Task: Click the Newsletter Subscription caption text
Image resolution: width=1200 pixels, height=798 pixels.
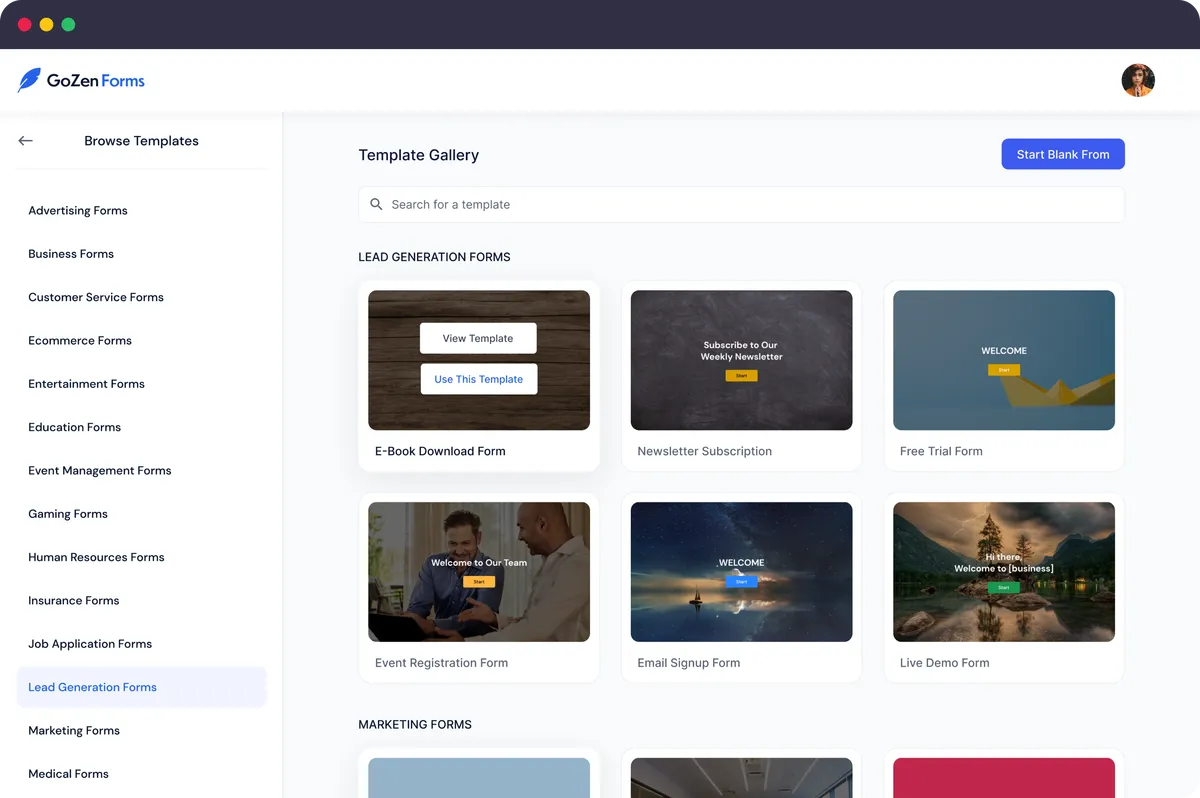Action: click(x=704, y=451)
